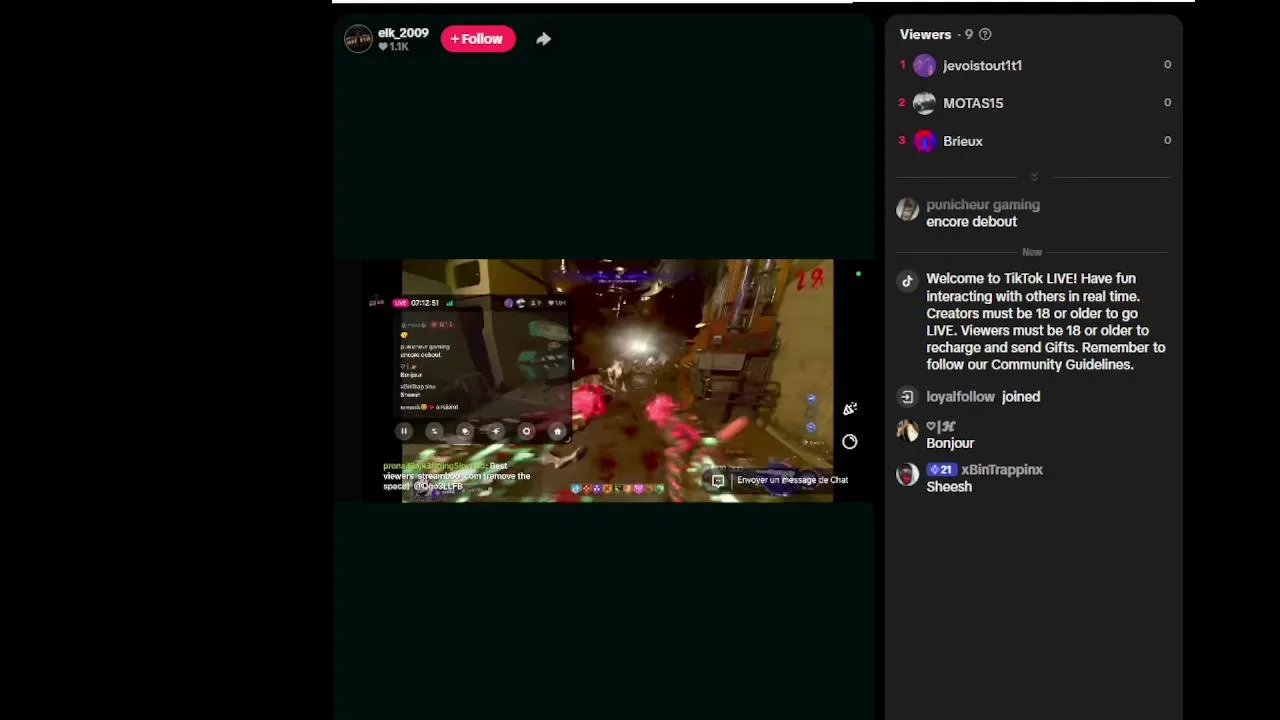Click Brieux's red avatar
The height and width of the screenshot is (720, 1280).
[925, 141]
